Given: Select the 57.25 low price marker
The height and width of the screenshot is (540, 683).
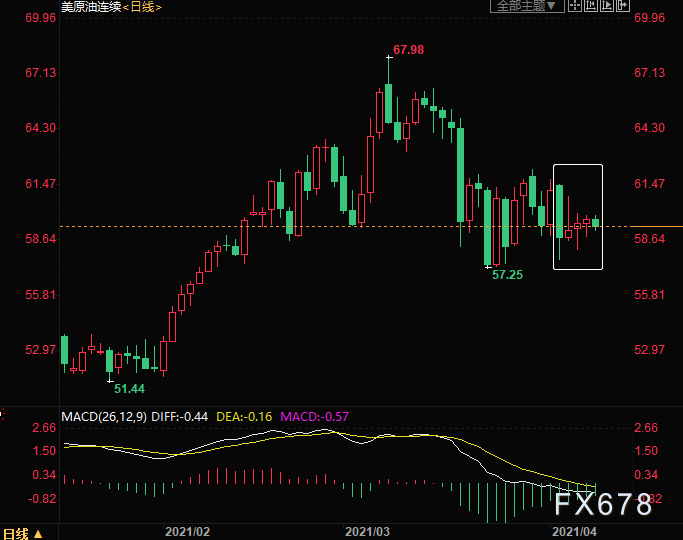Looking at the screenshot, I should 508,273.
